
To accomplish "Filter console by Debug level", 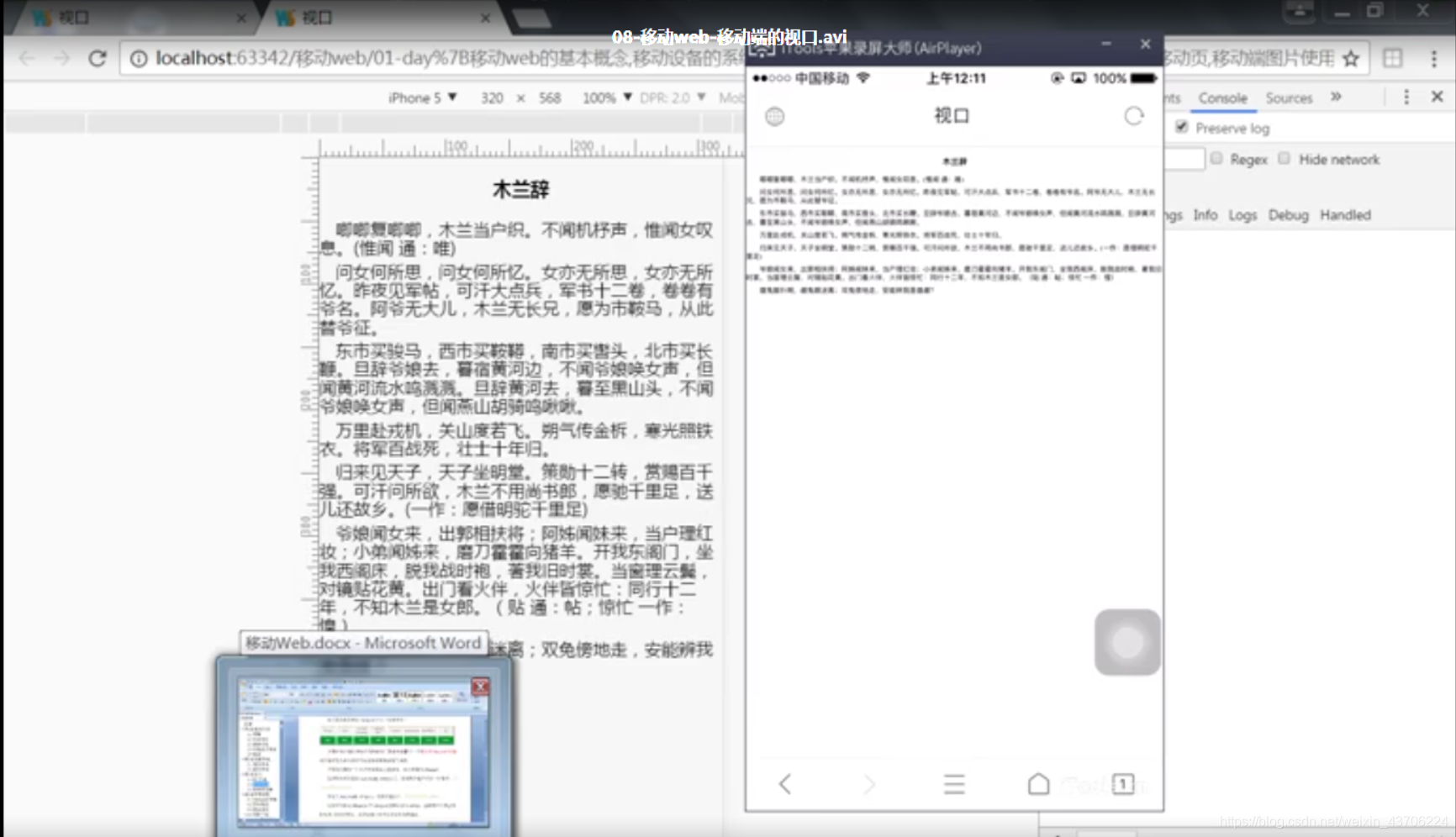I will click(1288, 215).
